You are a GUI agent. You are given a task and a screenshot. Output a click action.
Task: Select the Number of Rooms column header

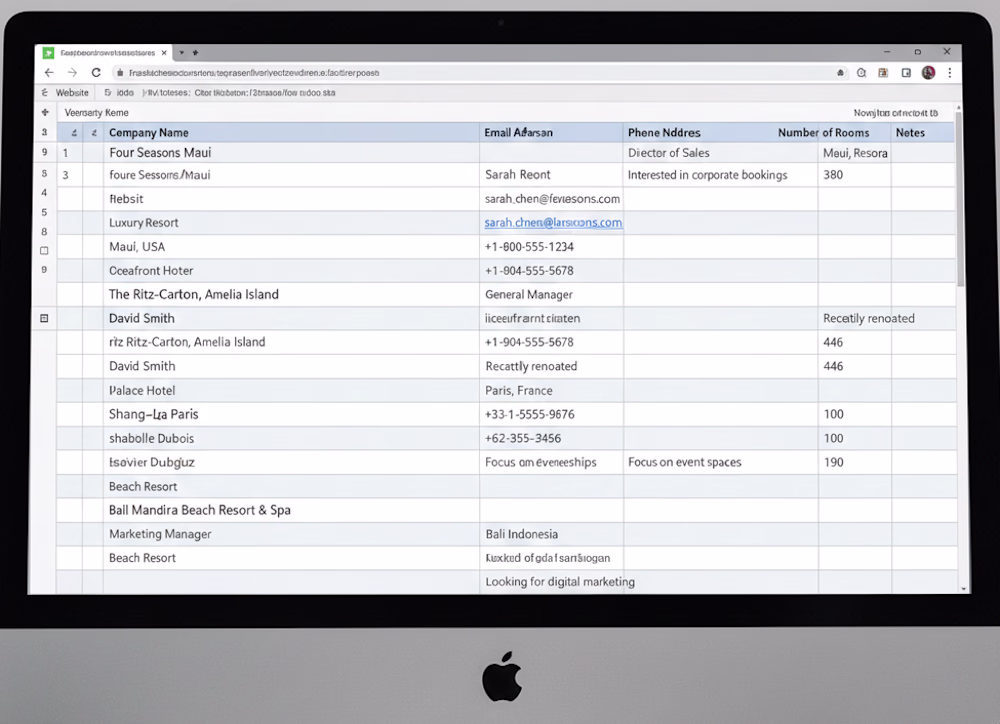[823, 133]
